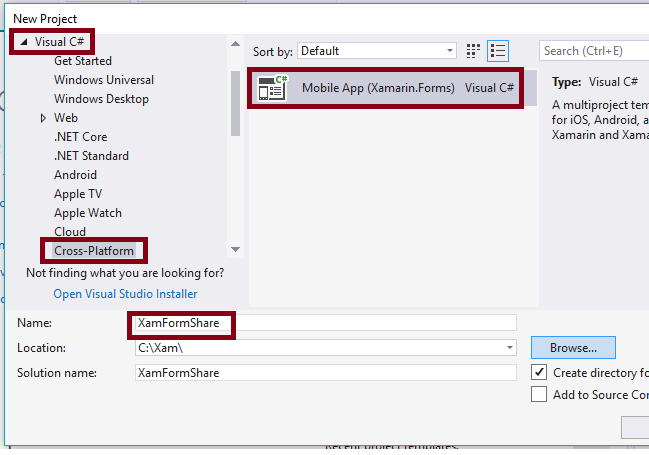
Task: Tick Create directory for solution checkbox
Action: (539, 372)
